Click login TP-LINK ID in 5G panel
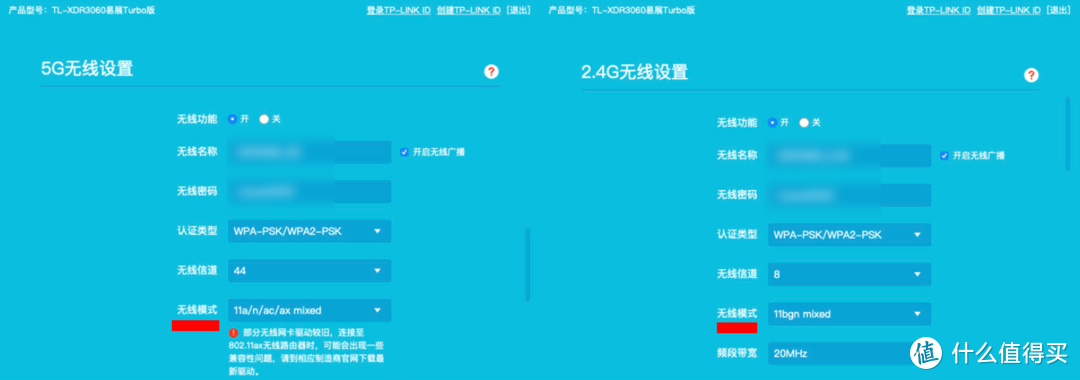 point(399,11)
